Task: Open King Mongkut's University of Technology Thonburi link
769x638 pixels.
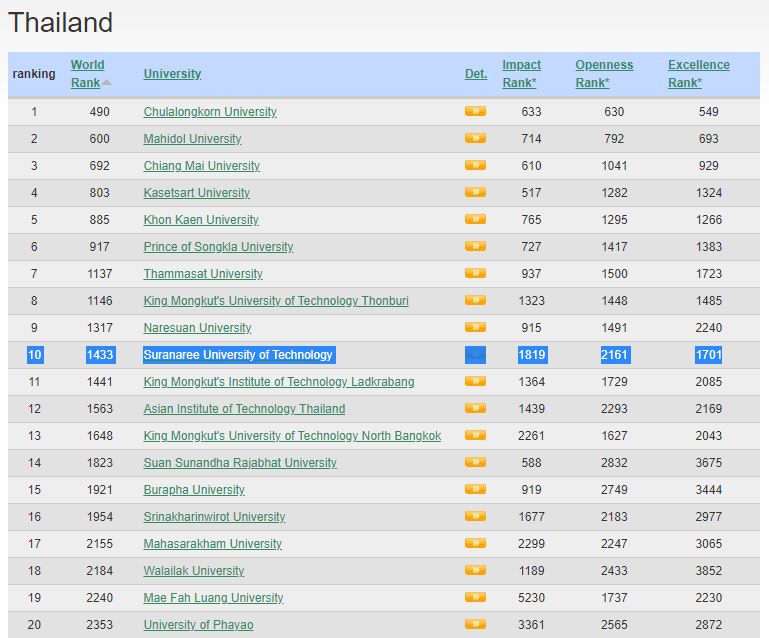Action: click(276, 301)
